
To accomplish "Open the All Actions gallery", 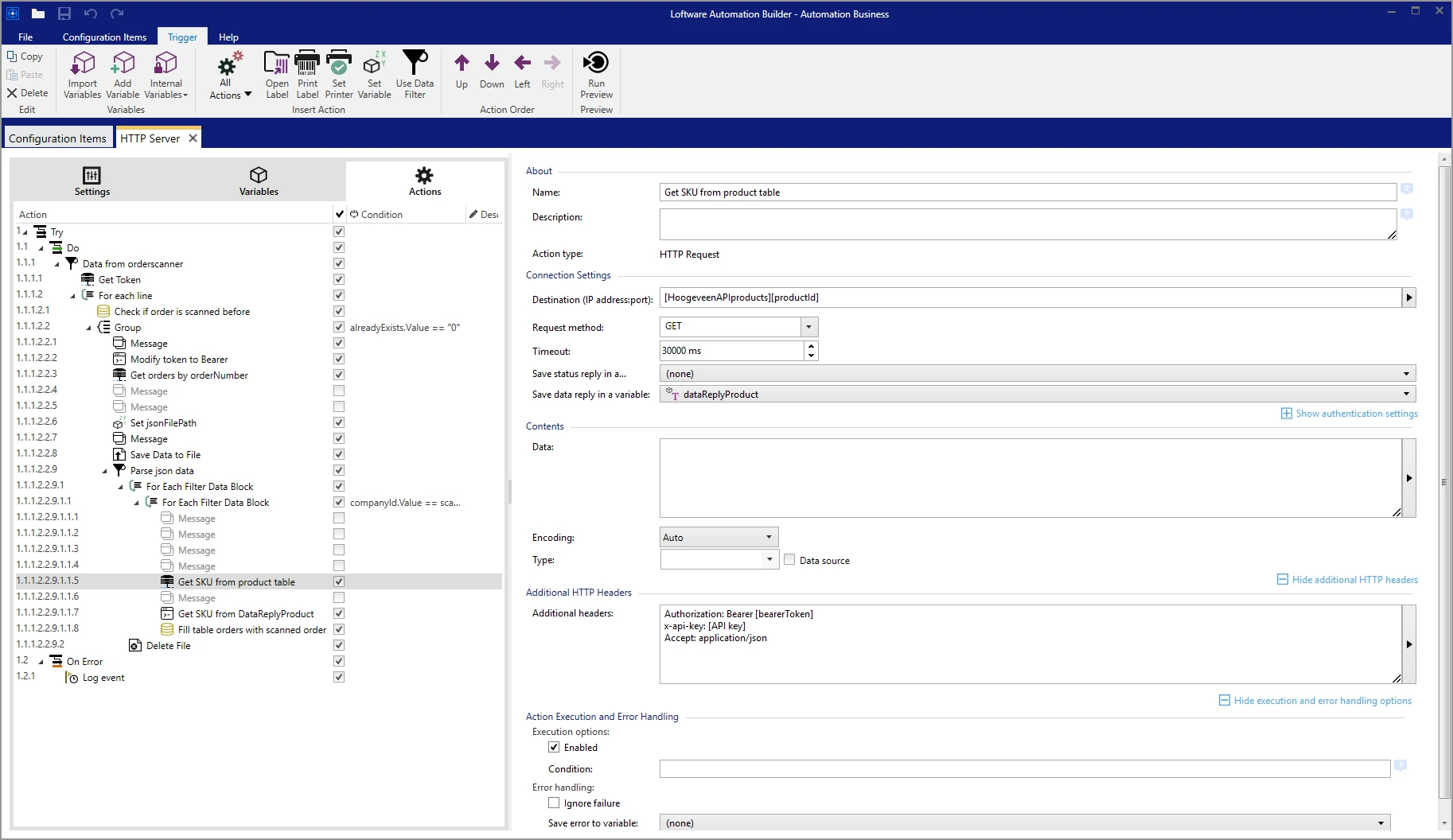I will click(x=229, y=76).
